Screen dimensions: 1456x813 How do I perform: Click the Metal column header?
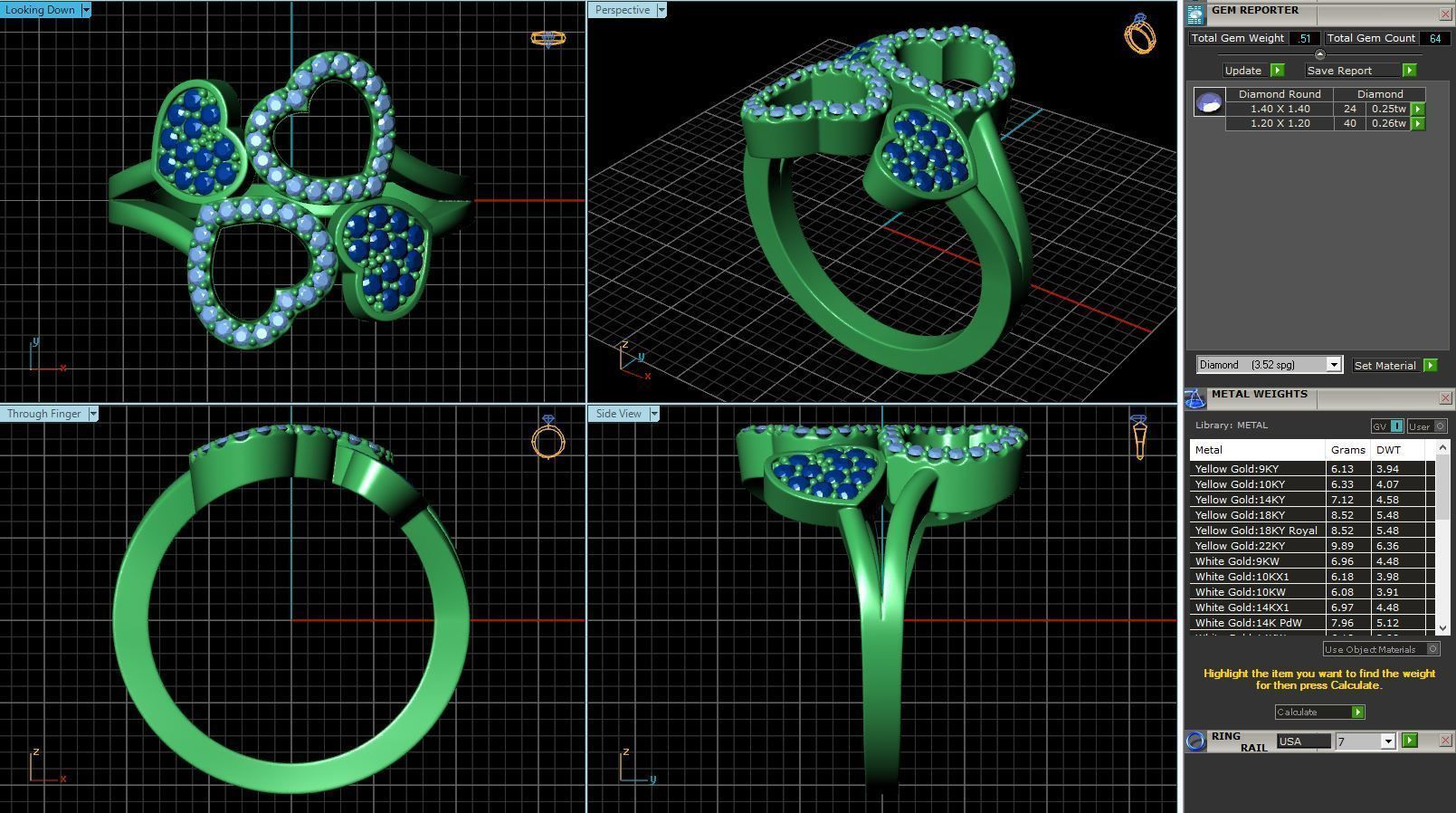pos(1257,449)
